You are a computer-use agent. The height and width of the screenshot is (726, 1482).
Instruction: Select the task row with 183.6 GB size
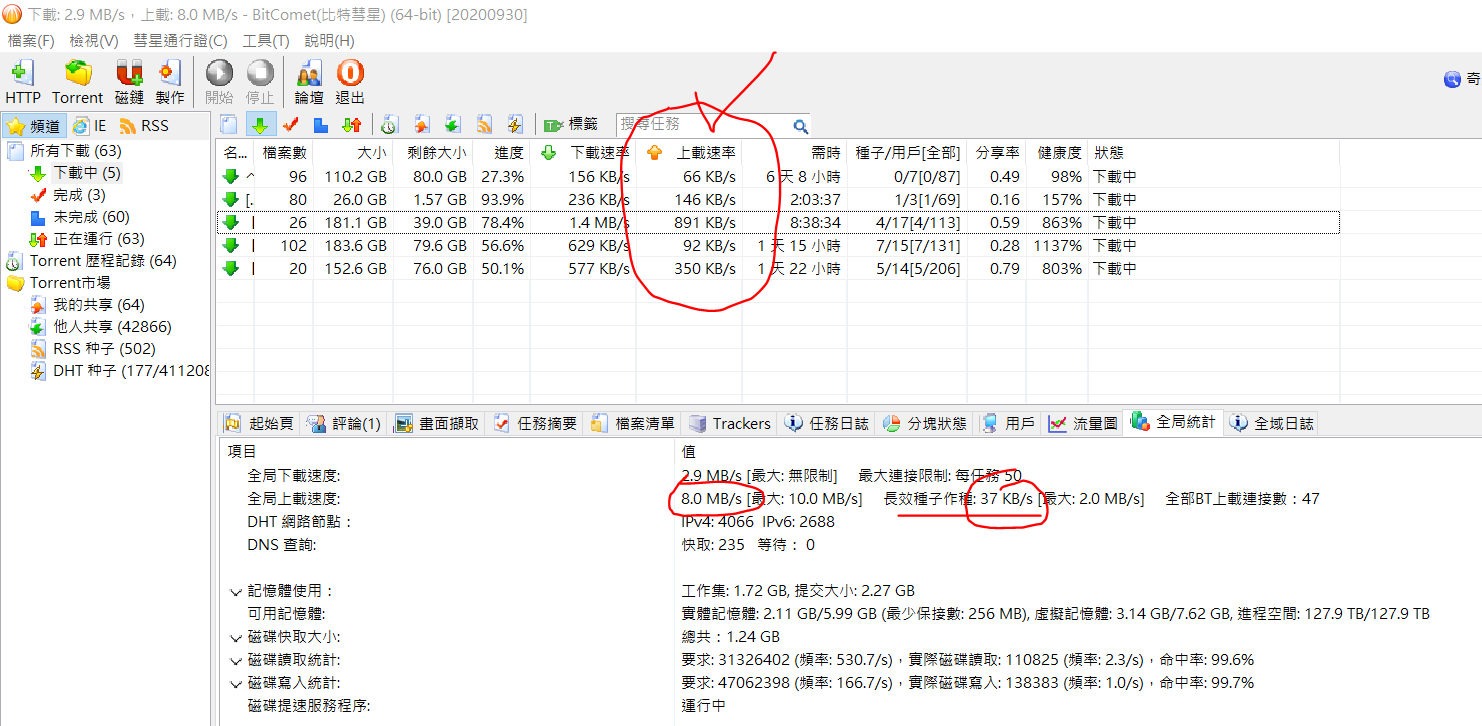[x=778, y=245]
